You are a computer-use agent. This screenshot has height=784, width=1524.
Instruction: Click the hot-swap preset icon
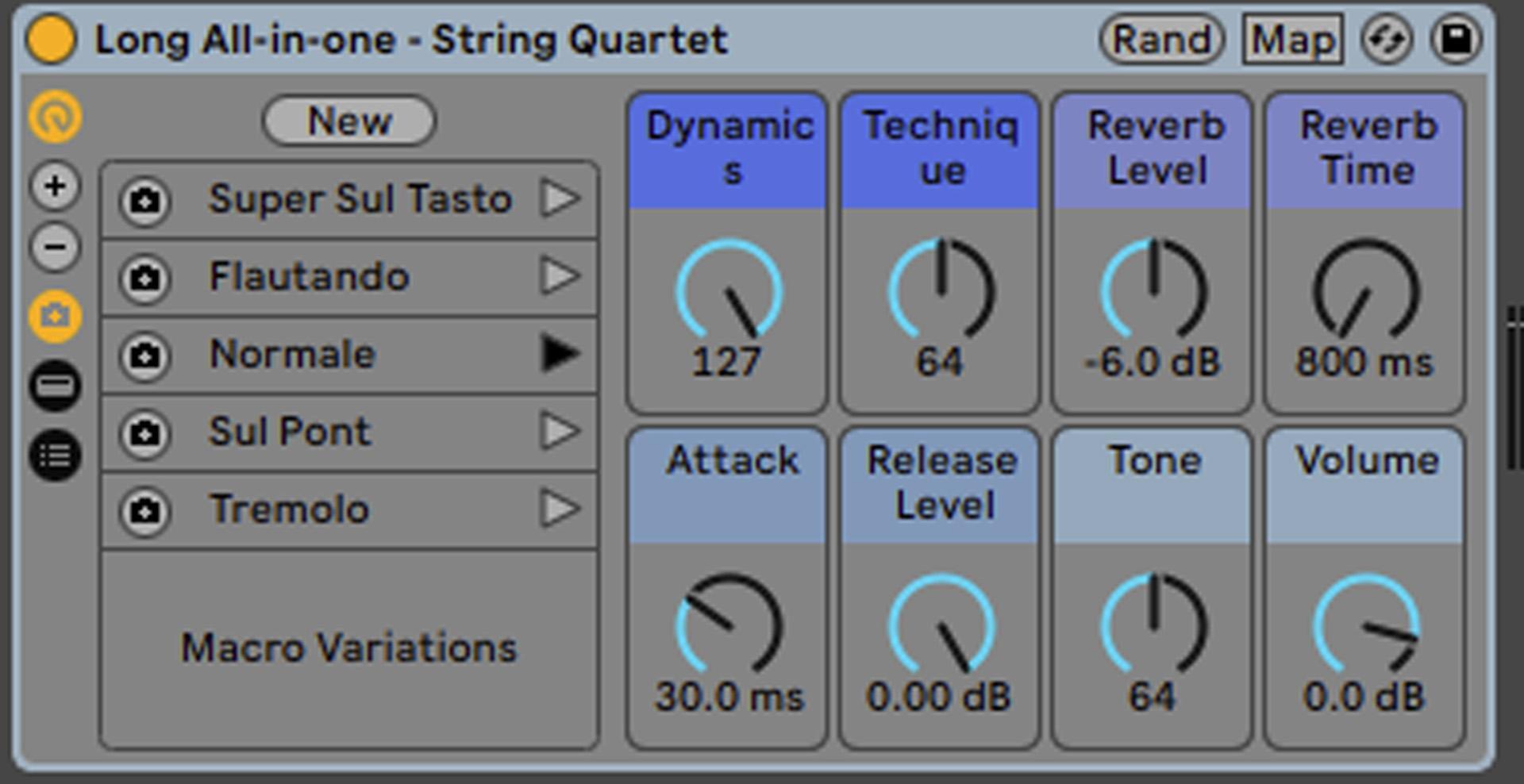click(x=1386, y=39)
